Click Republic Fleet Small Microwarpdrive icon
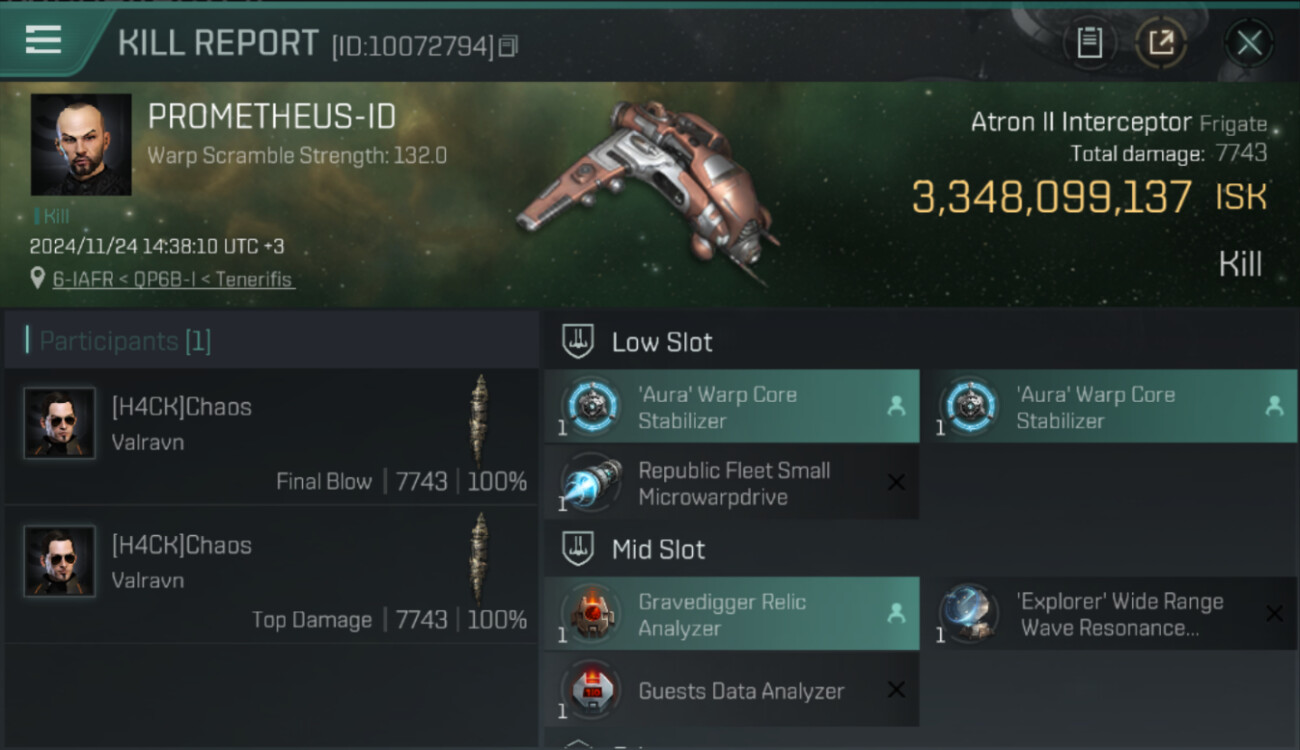Image resolution: width=1300 pixels, height=750 pixels. (x=591, y=484)
